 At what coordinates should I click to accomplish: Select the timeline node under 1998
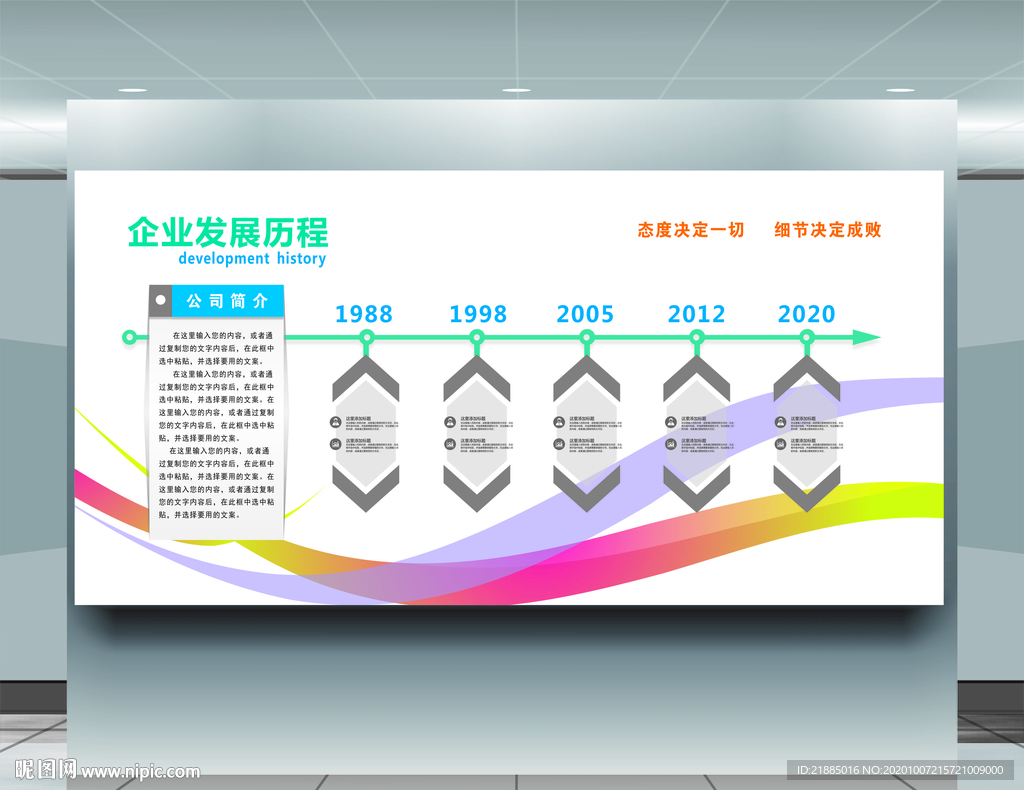point(477,338)
